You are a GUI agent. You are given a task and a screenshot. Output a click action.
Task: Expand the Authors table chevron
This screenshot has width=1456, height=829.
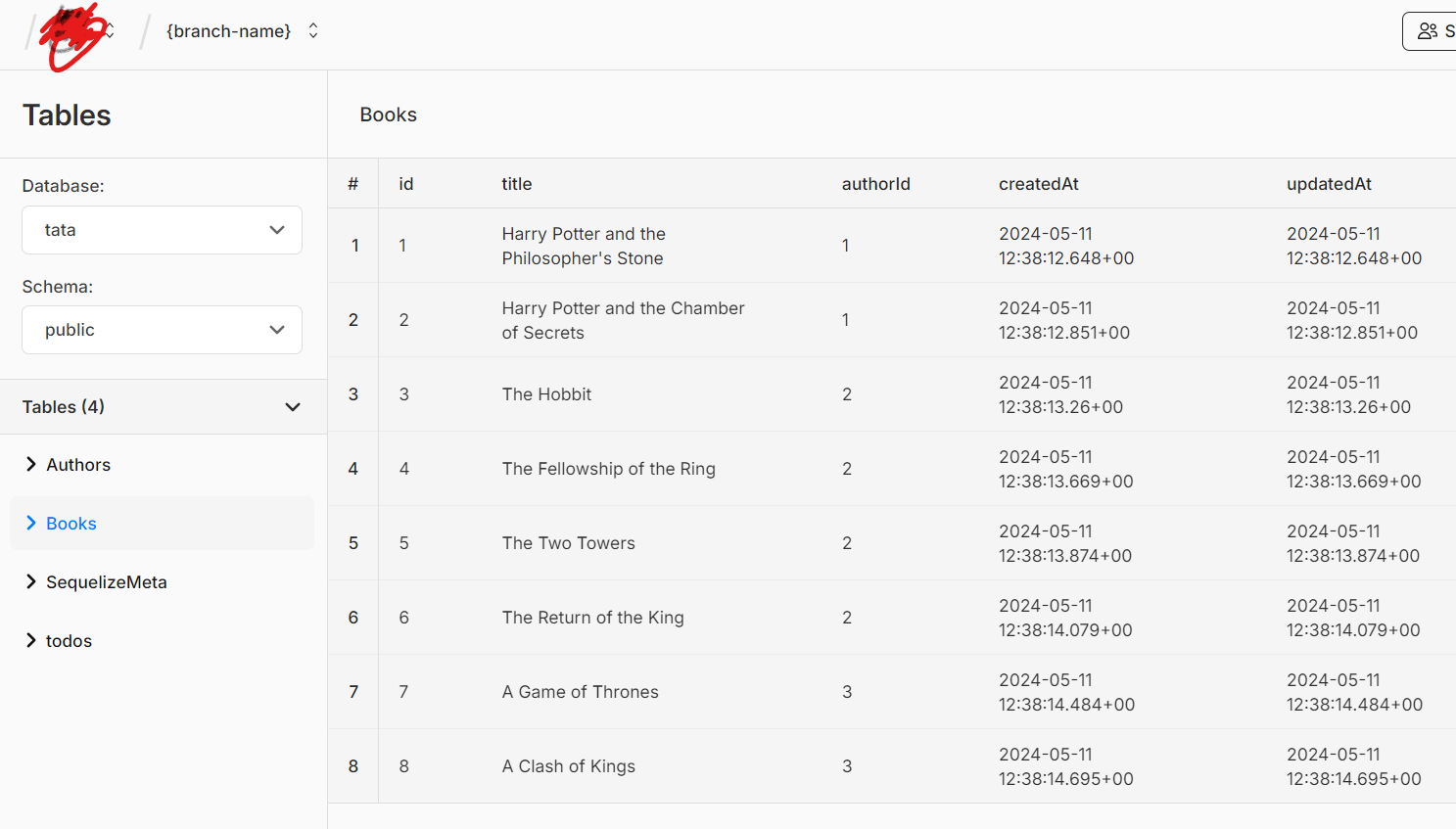click(31, 464)
